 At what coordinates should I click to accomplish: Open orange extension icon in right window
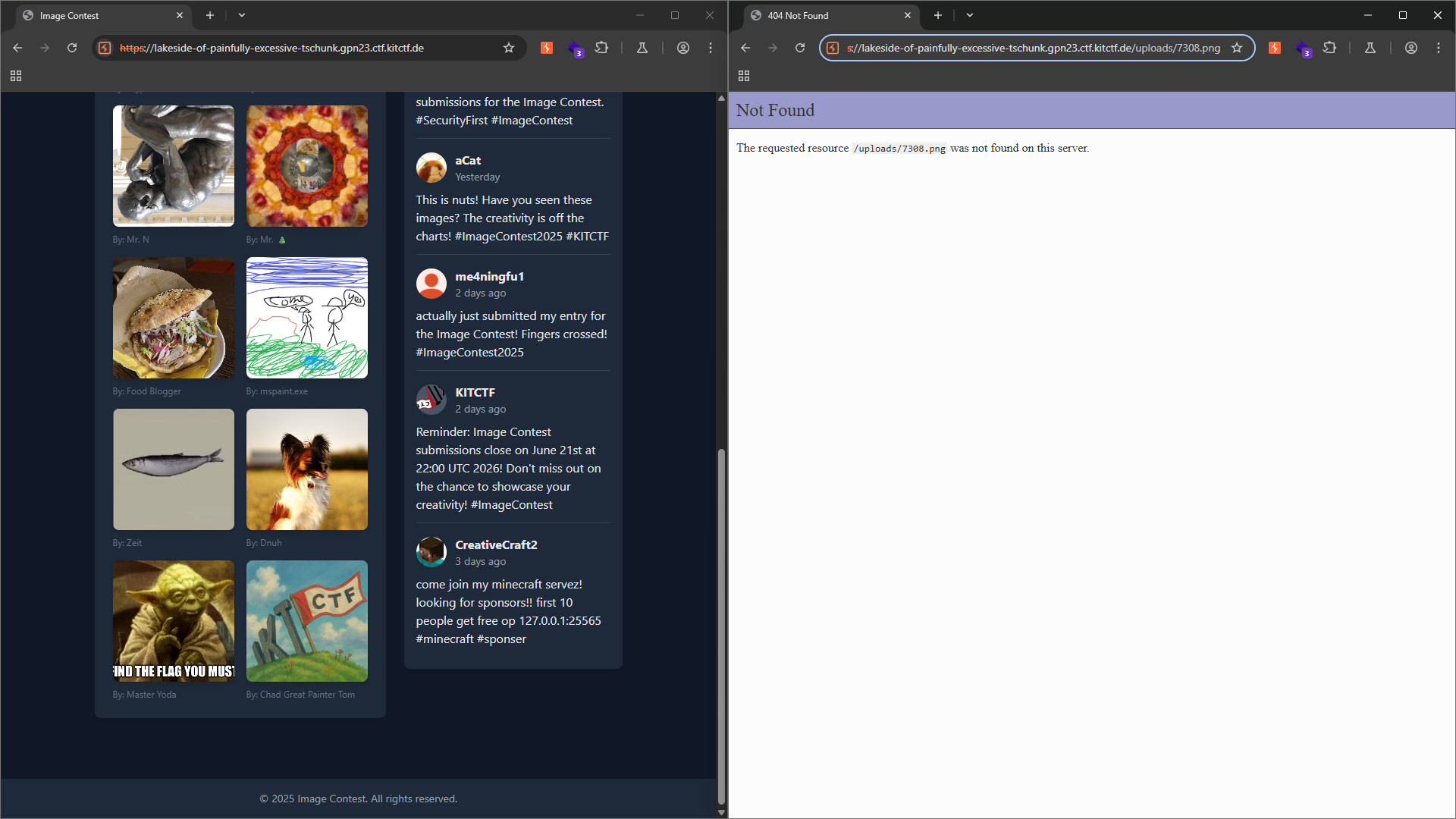1275,48
